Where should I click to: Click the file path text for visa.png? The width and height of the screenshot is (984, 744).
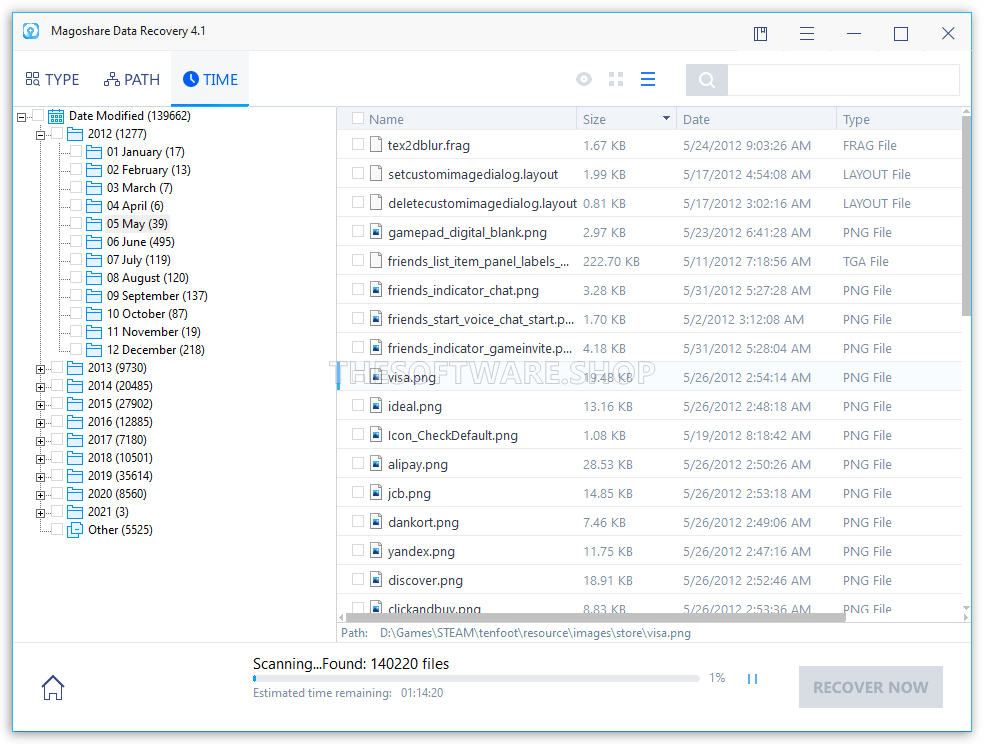[535, 633]
